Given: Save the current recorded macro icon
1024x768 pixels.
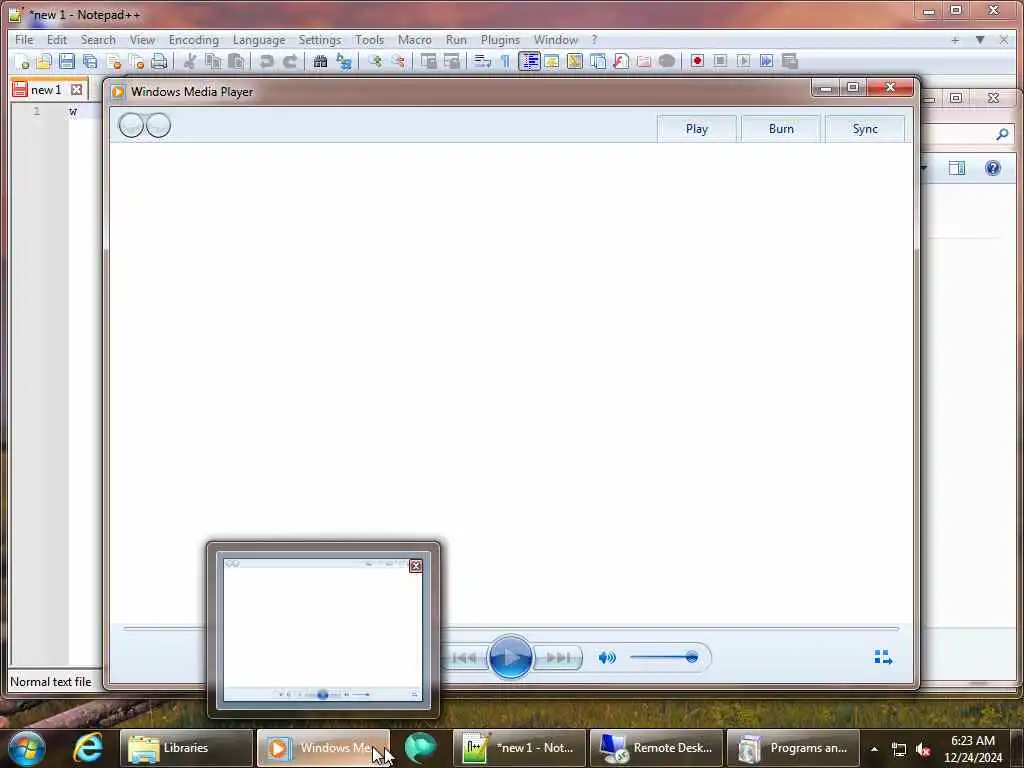Looking at the screenshot, I should point(790,61).
